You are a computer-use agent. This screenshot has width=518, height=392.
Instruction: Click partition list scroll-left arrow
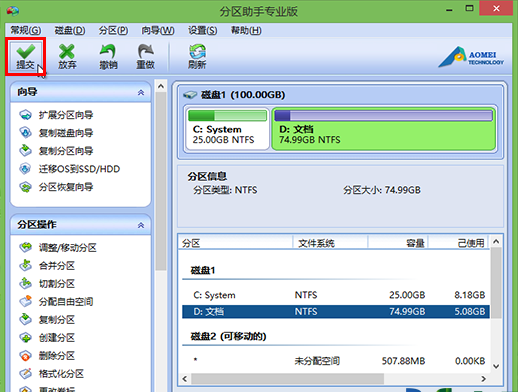point(185,379)
